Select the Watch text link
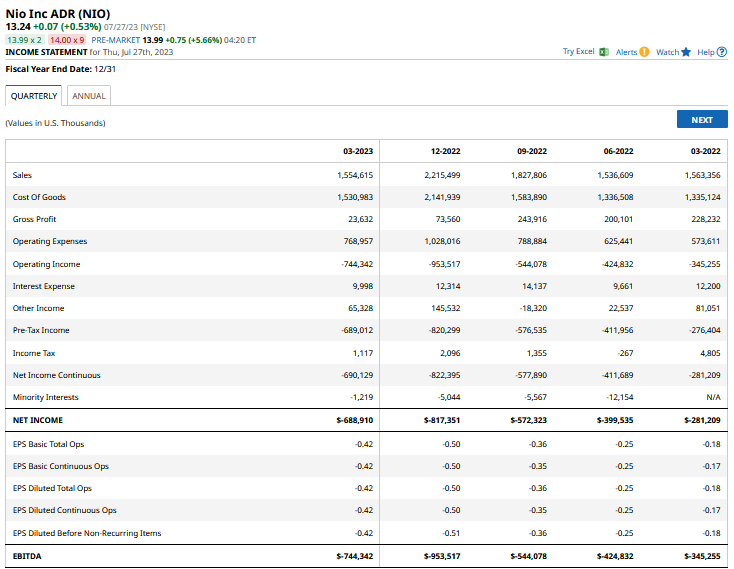The image size is (734, 569). coord(667,52)
